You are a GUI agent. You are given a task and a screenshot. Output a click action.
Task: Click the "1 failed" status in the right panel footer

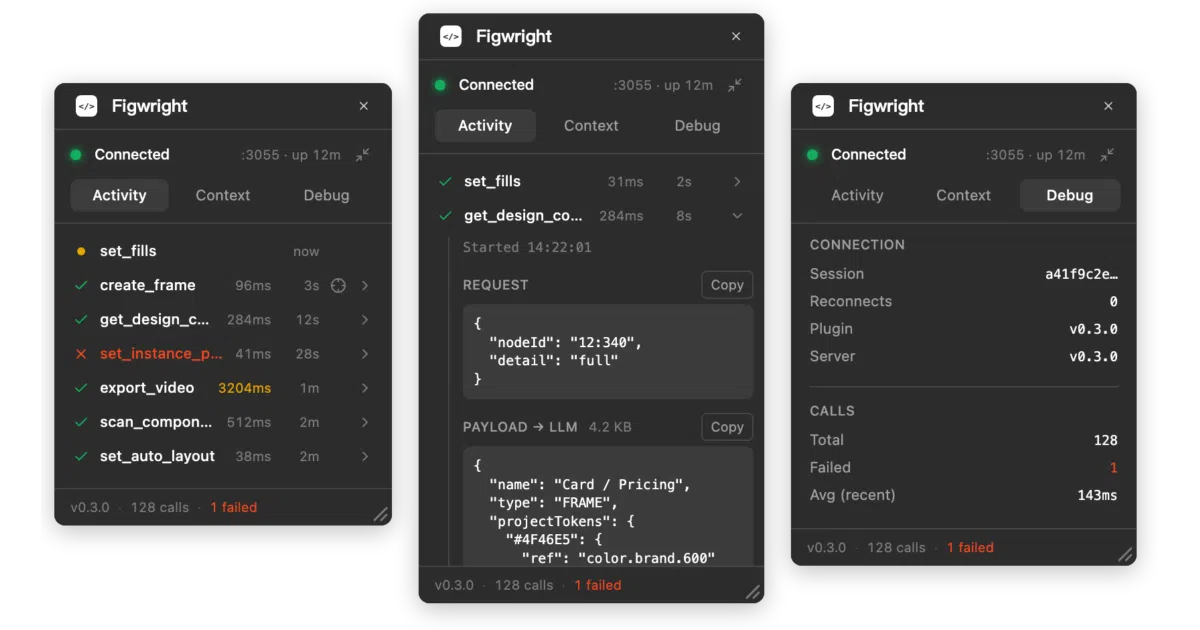(970, 547)
